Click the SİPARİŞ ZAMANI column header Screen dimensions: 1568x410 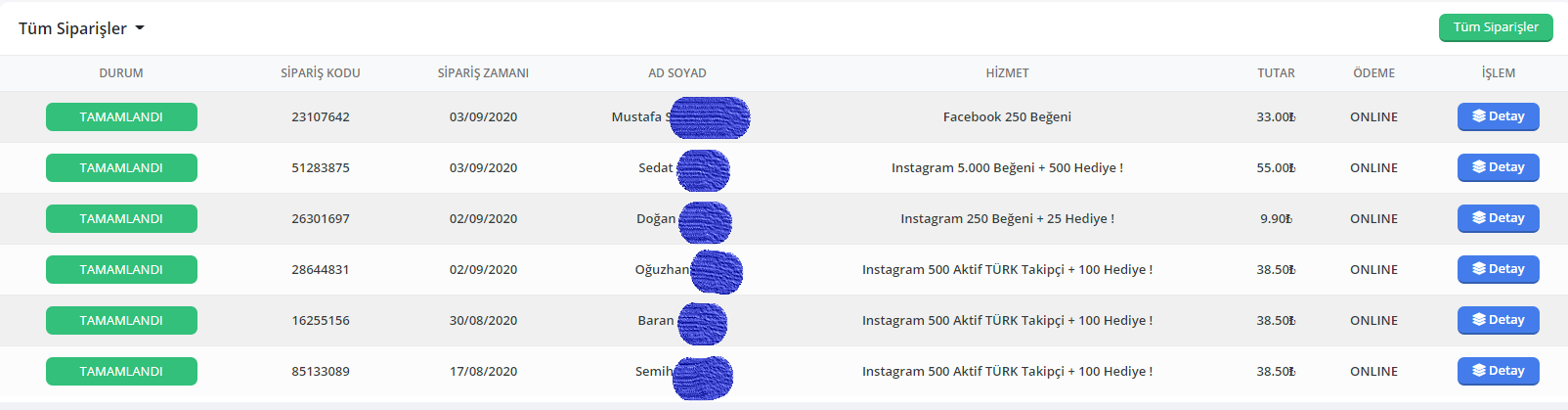click(483, 73)
